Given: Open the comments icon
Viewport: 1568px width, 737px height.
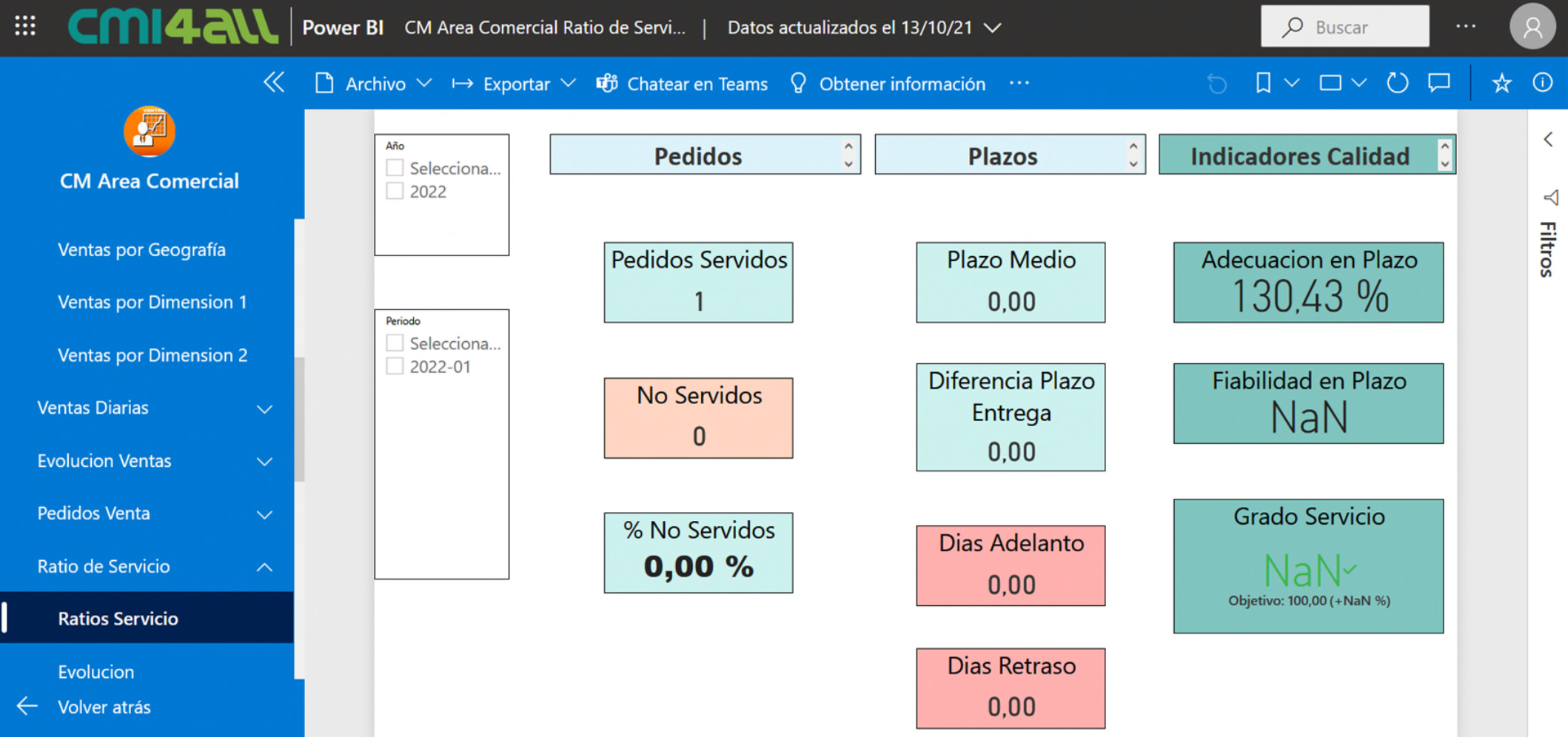Looking at the screenshot, I should point(1438,83).
